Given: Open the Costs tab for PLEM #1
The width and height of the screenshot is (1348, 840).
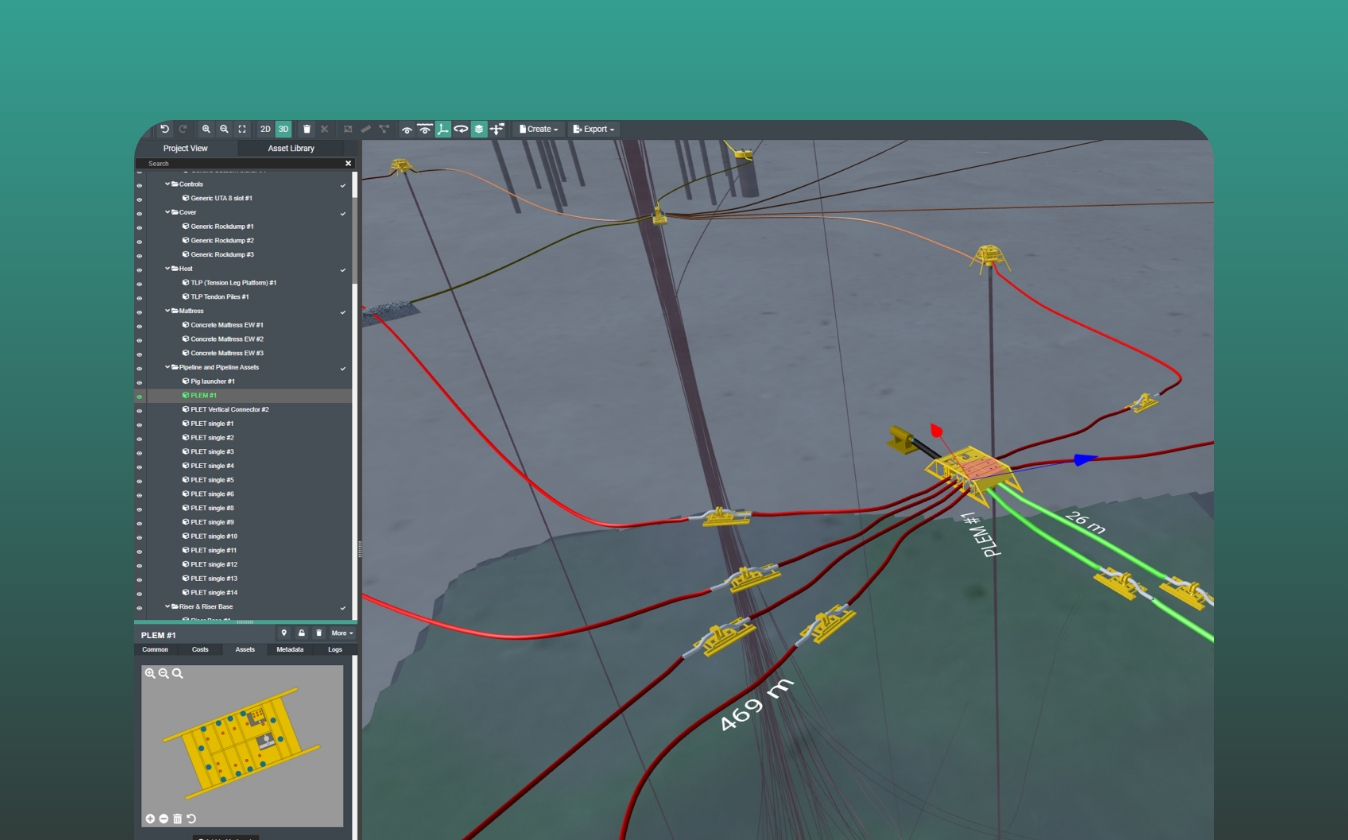Looking at the screenshot, I should (x=200, y=649).
